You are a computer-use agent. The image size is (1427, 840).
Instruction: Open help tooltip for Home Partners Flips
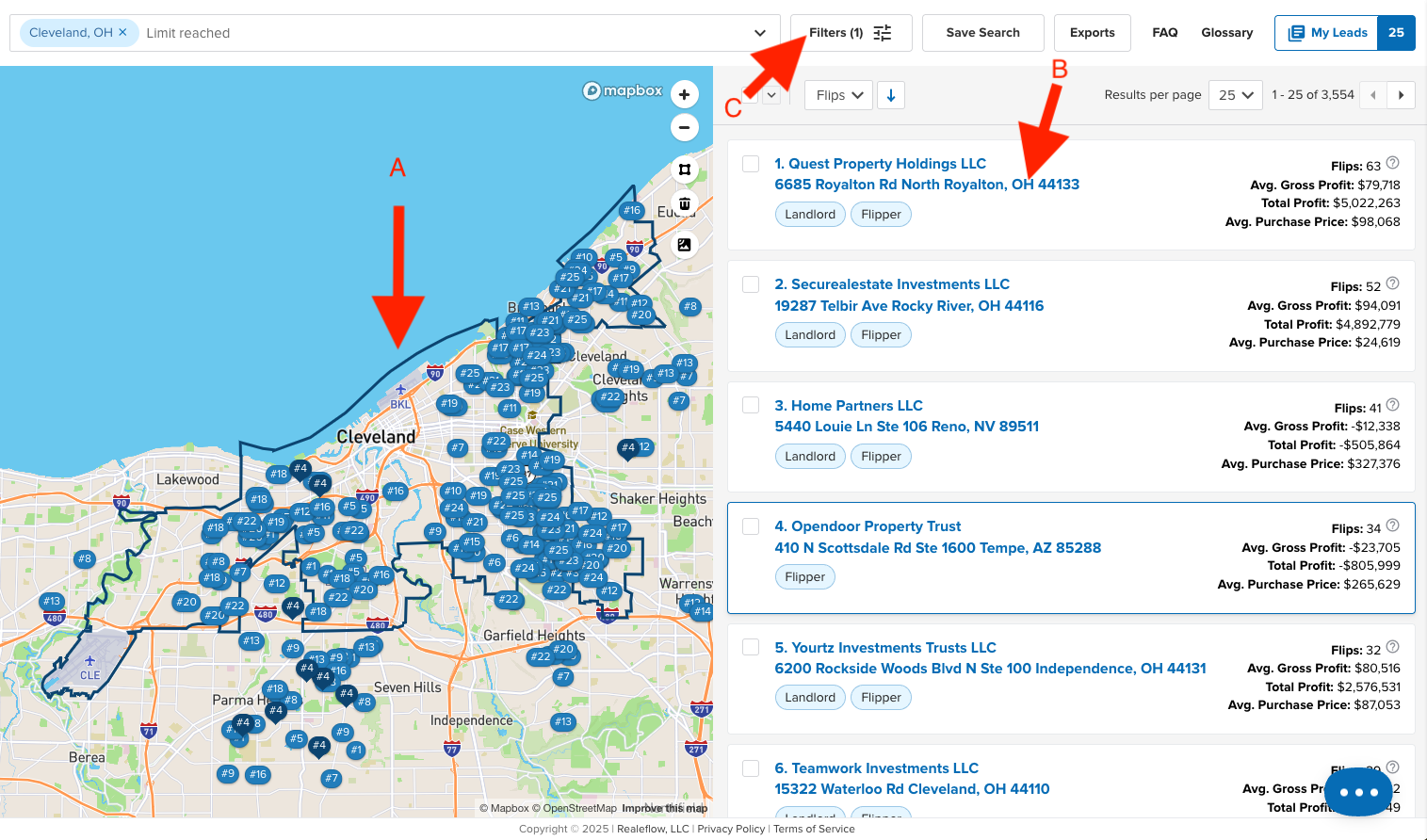click(1393, 404)
